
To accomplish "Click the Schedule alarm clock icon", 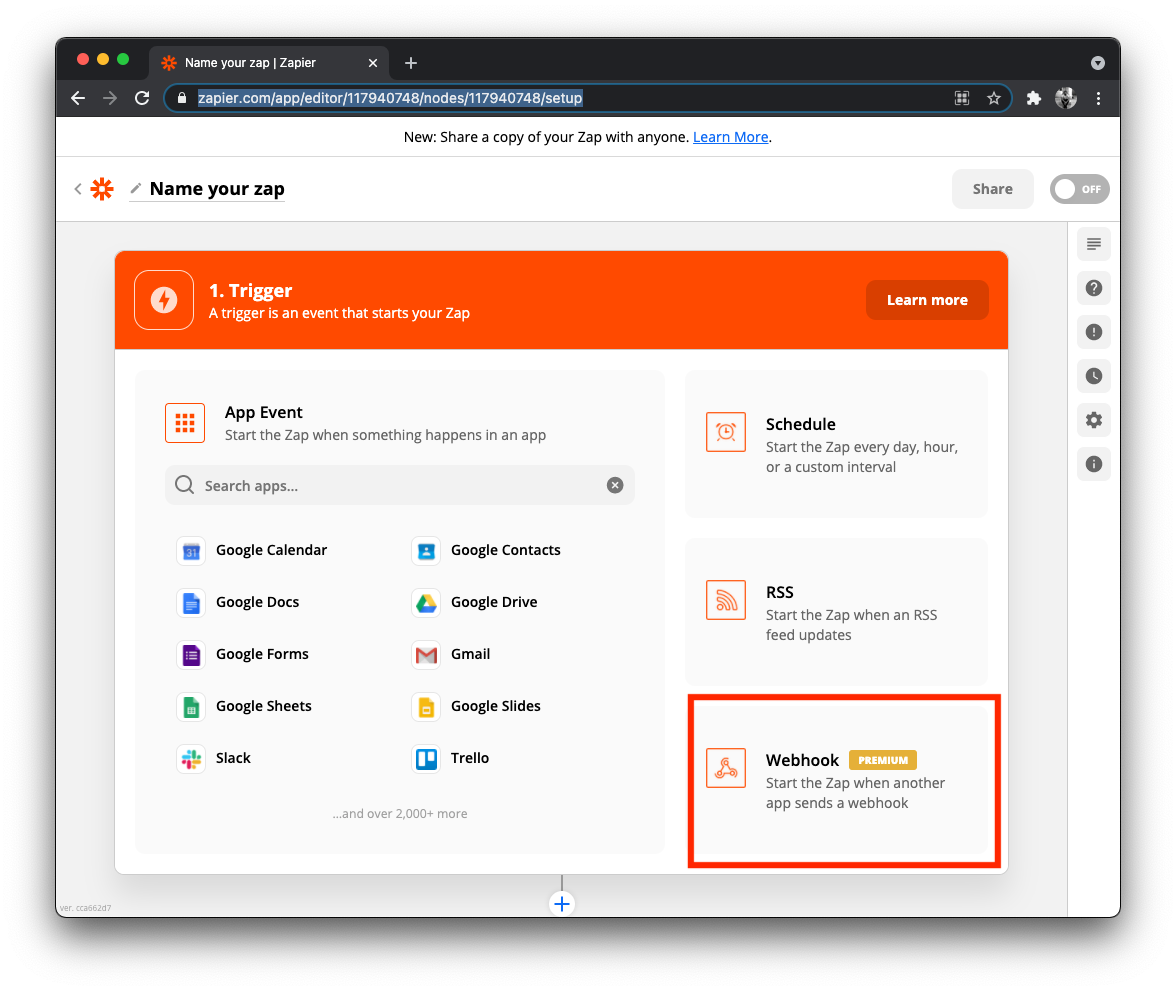I will point(726,432).
